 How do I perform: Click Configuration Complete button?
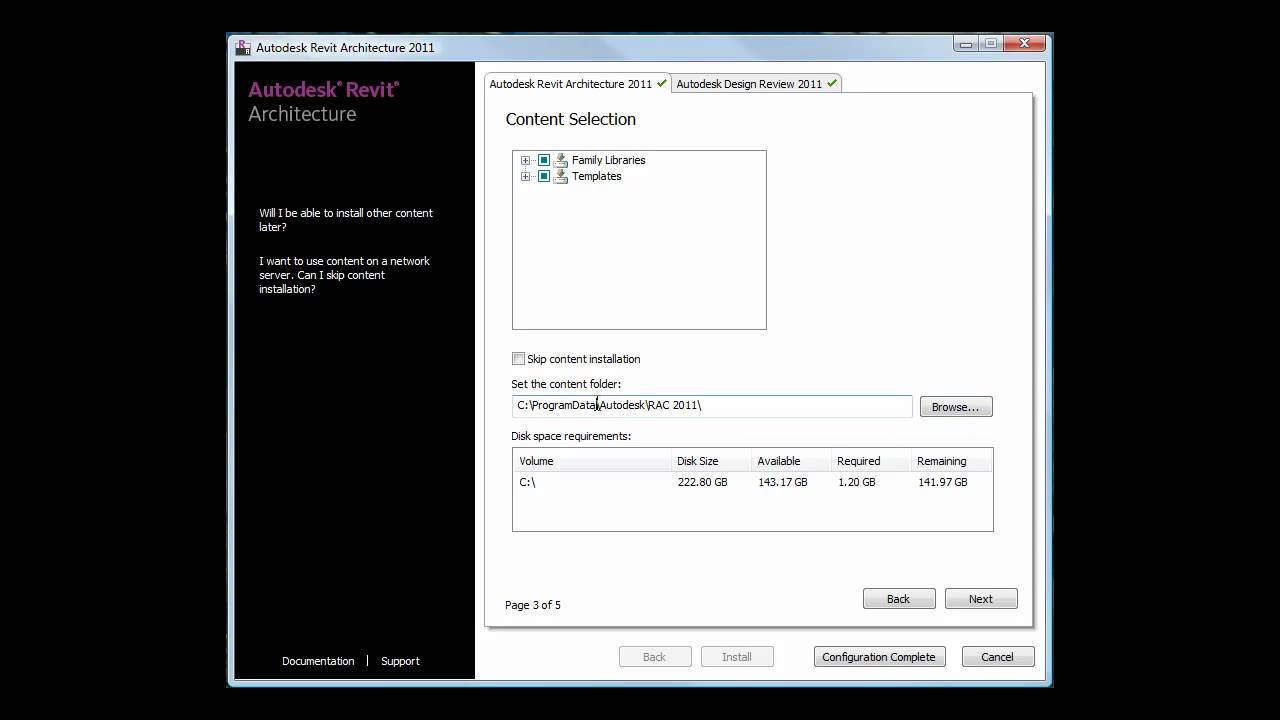point(879,657)
